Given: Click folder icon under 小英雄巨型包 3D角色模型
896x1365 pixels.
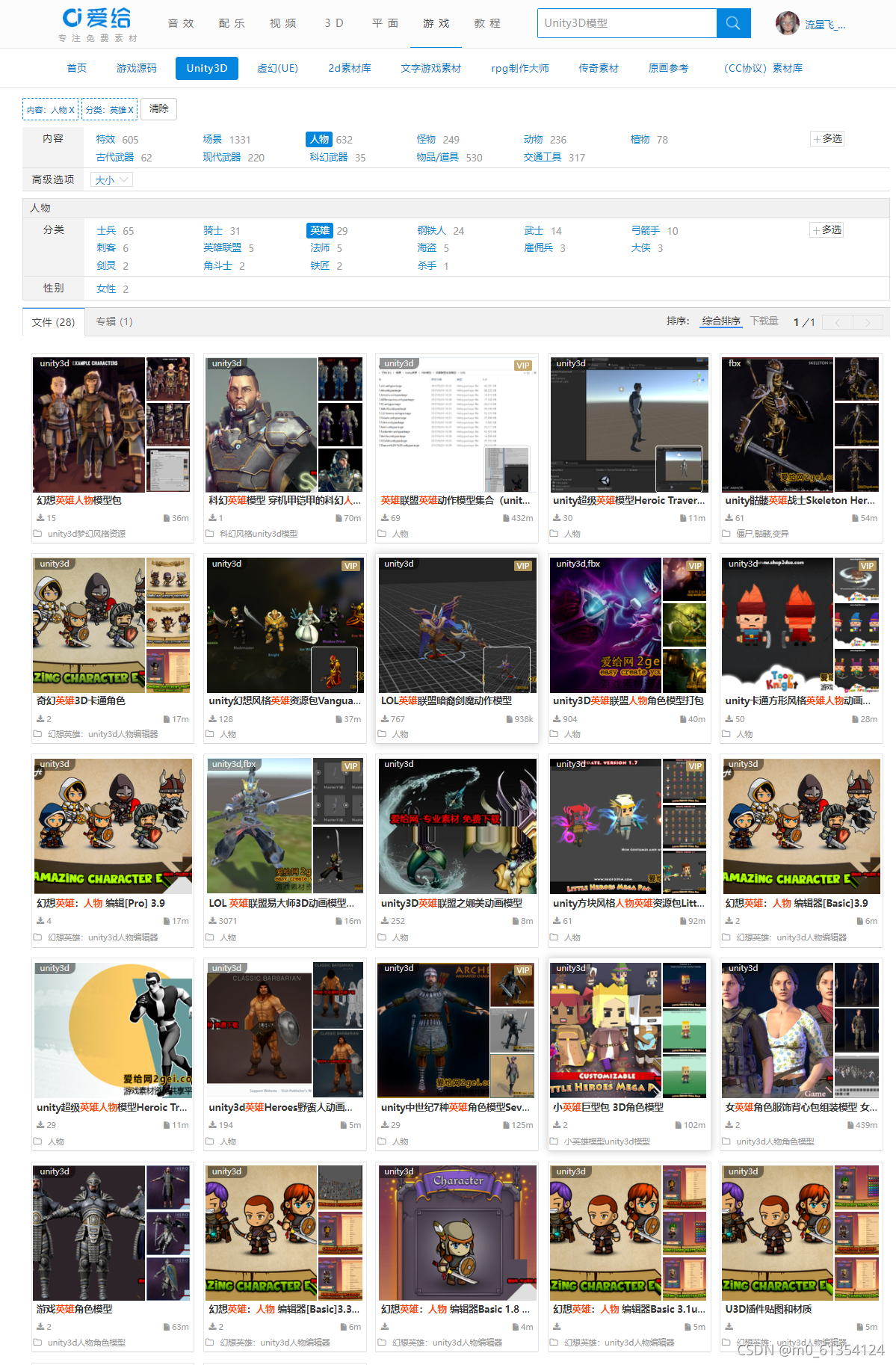Looking at the screenshot, I should (554, 1141).
